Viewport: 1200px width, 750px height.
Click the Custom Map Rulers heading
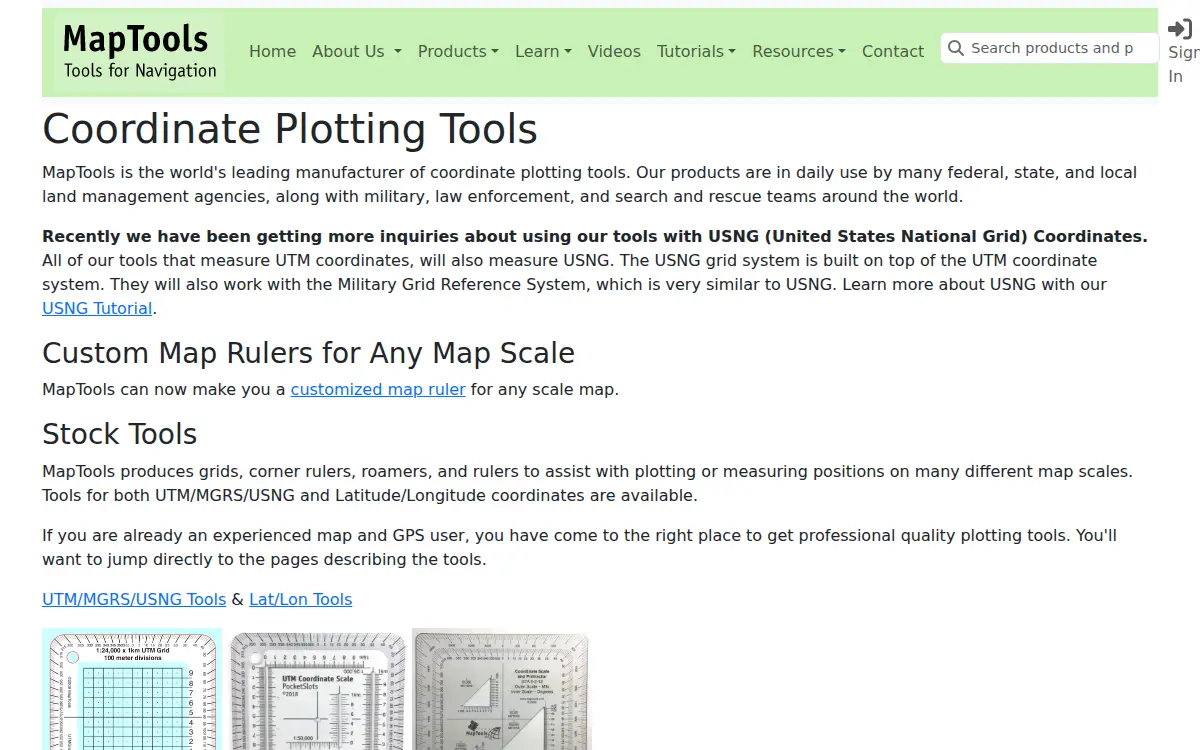coord(308,352)
